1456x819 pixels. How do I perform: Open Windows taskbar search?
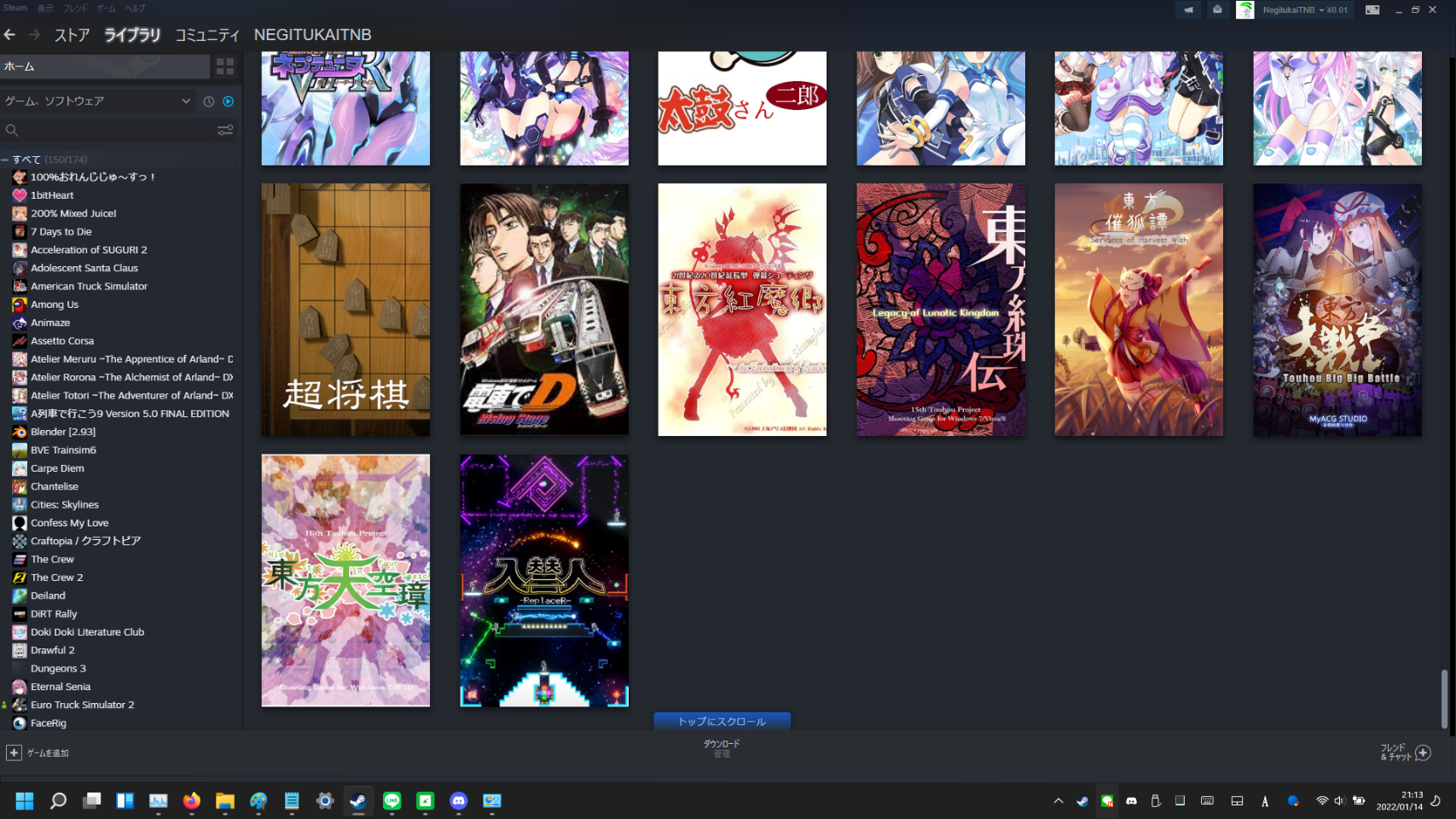pyautogui.click(x=58, y=801)
